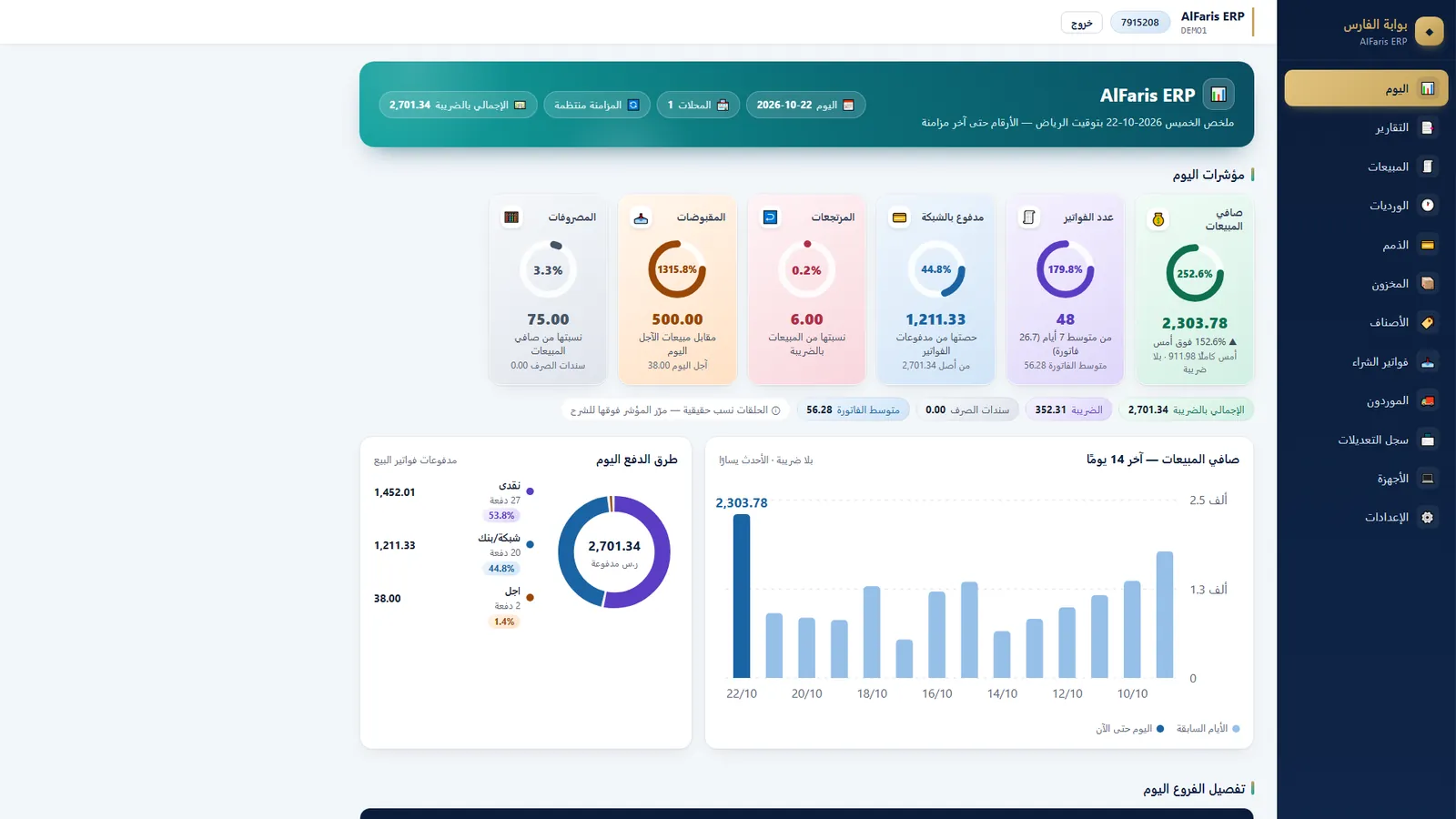Image resolution: width=1456 pixels, height=819 pixels.
Task: Open الورديات shifts page
Action: coord(1366,206)
